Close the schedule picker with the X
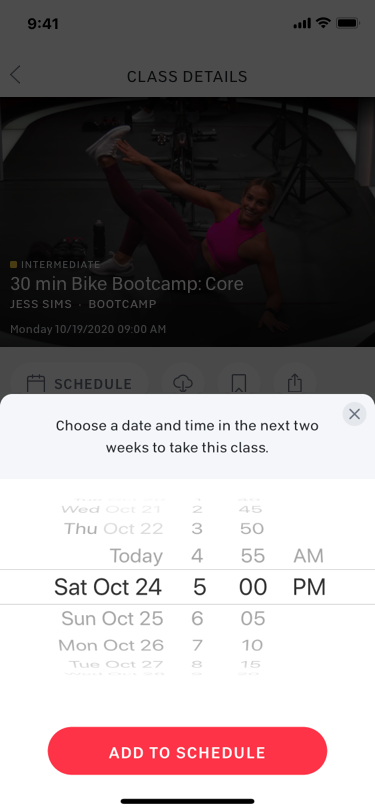The width and height of the screenshot is (375, 812). click(x=354, y=414)
